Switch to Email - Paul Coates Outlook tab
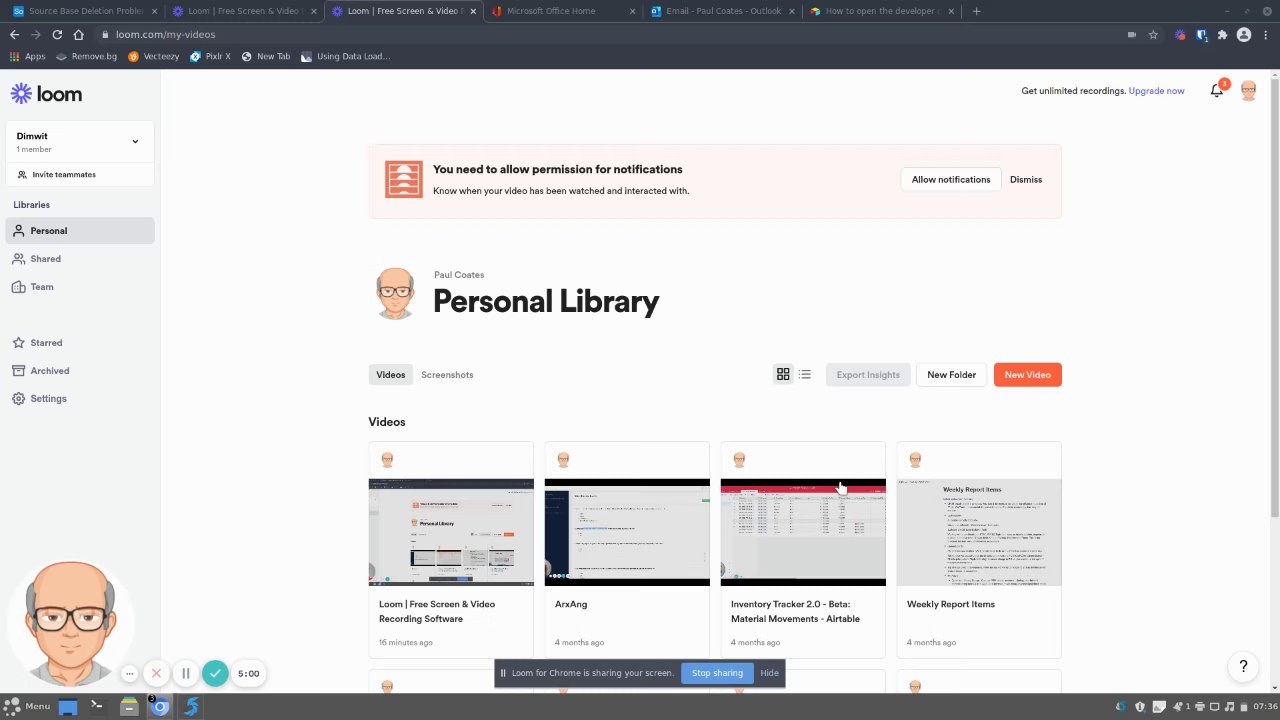Viewport: 1280px width, 720px height. (724, 11)
